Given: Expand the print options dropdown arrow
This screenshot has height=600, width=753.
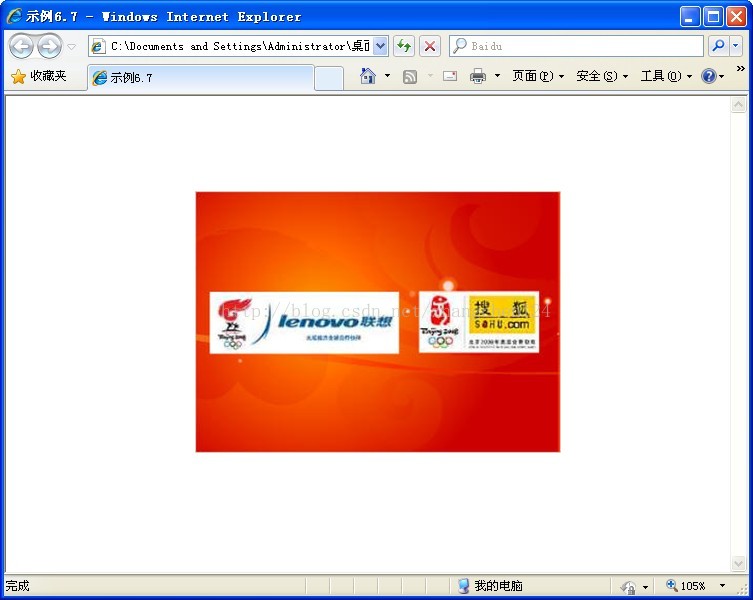Looking at the screenshot, I should tap(497, 76).
